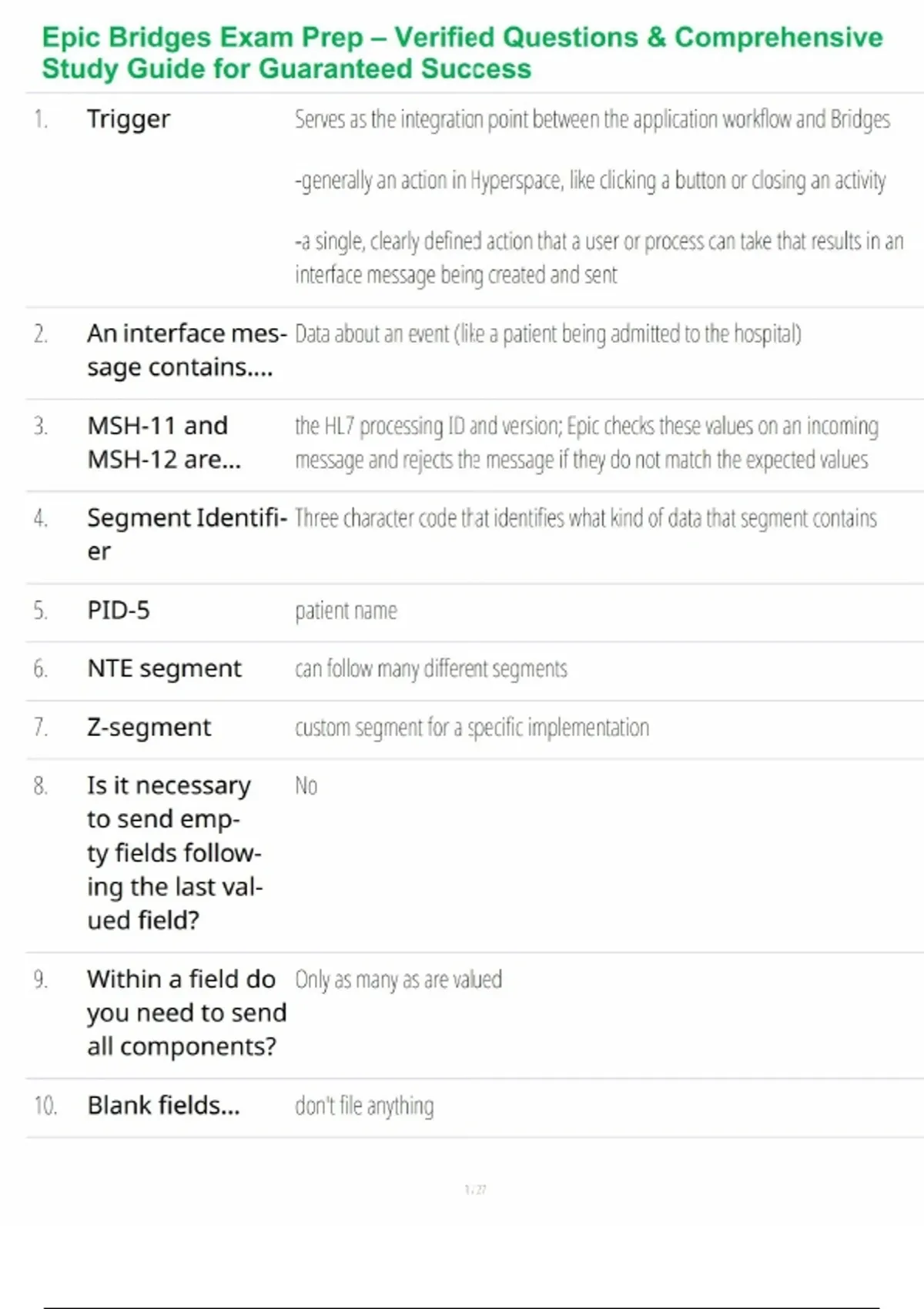Screen dimensions: 924x1309
Task: Click the "Blank fields..." term
Action: [x=163, y=1106]
